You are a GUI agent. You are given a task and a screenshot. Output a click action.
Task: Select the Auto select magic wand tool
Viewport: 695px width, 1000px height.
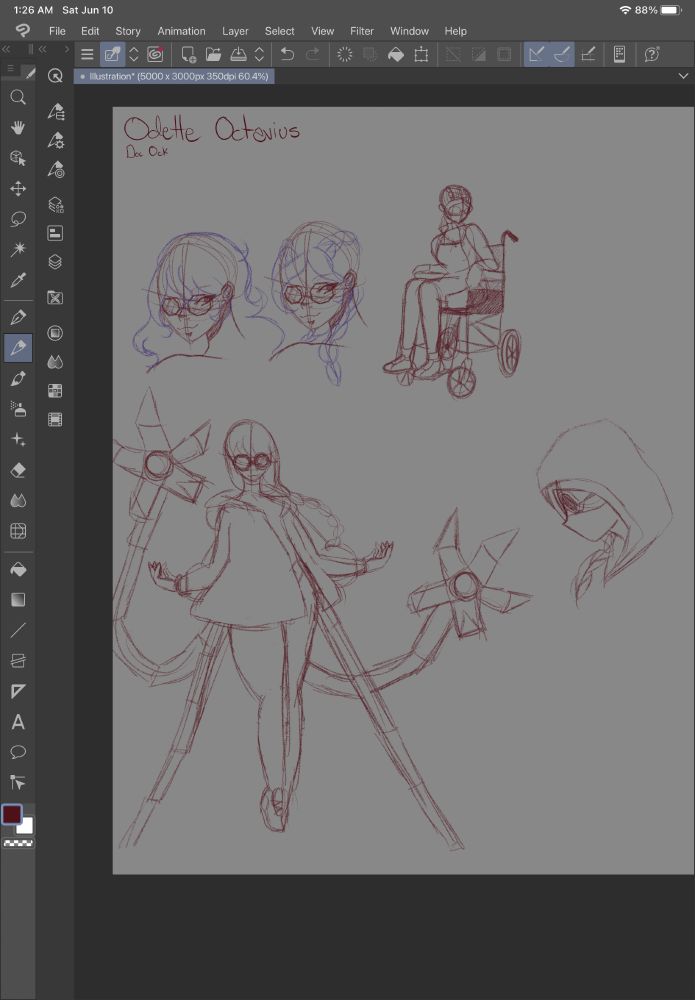coord(18,249)
